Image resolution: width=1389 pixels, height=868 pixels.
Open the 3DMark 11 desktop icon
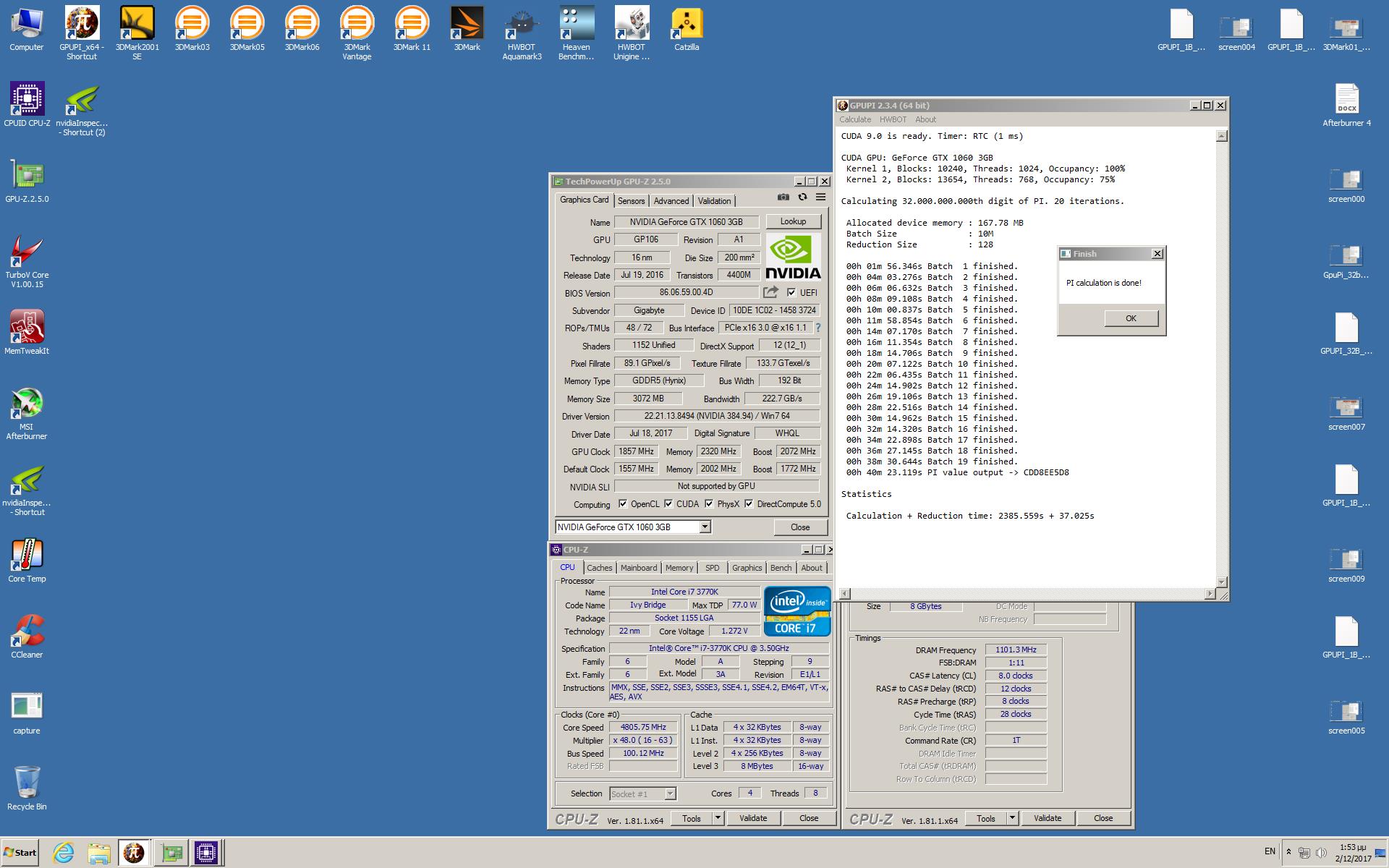pos(412,29)
